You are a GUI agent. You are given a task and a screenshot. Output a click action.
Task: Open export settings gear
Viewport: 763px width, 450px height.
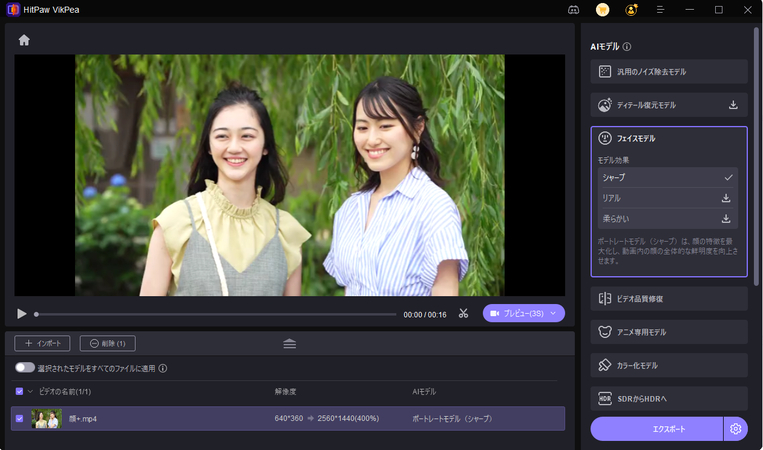click(735, 429)
